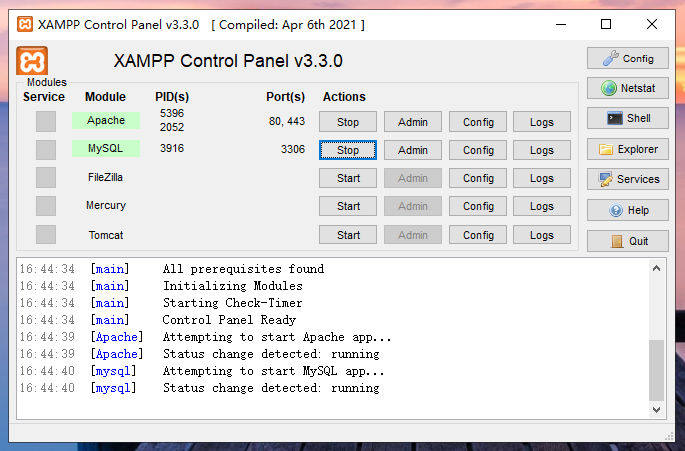Minimize the XAMPP Control Panel window

point(561,24)
